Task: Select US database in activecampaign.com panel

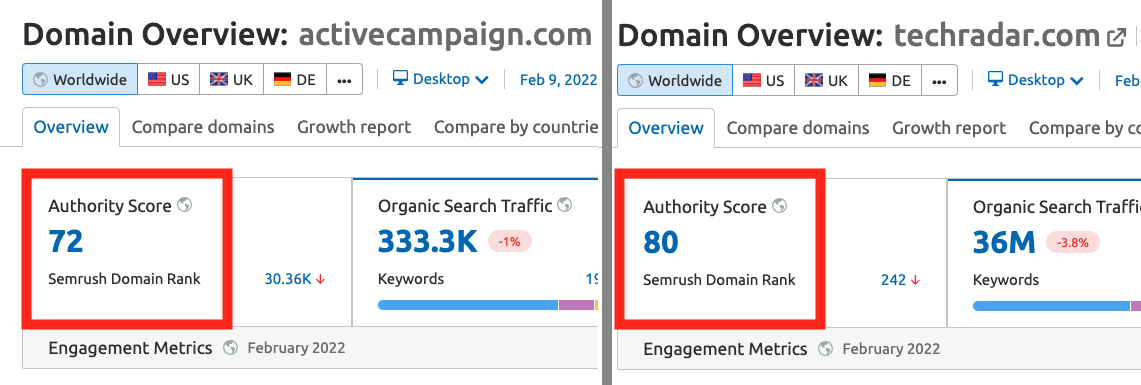Action: (169, 79)
